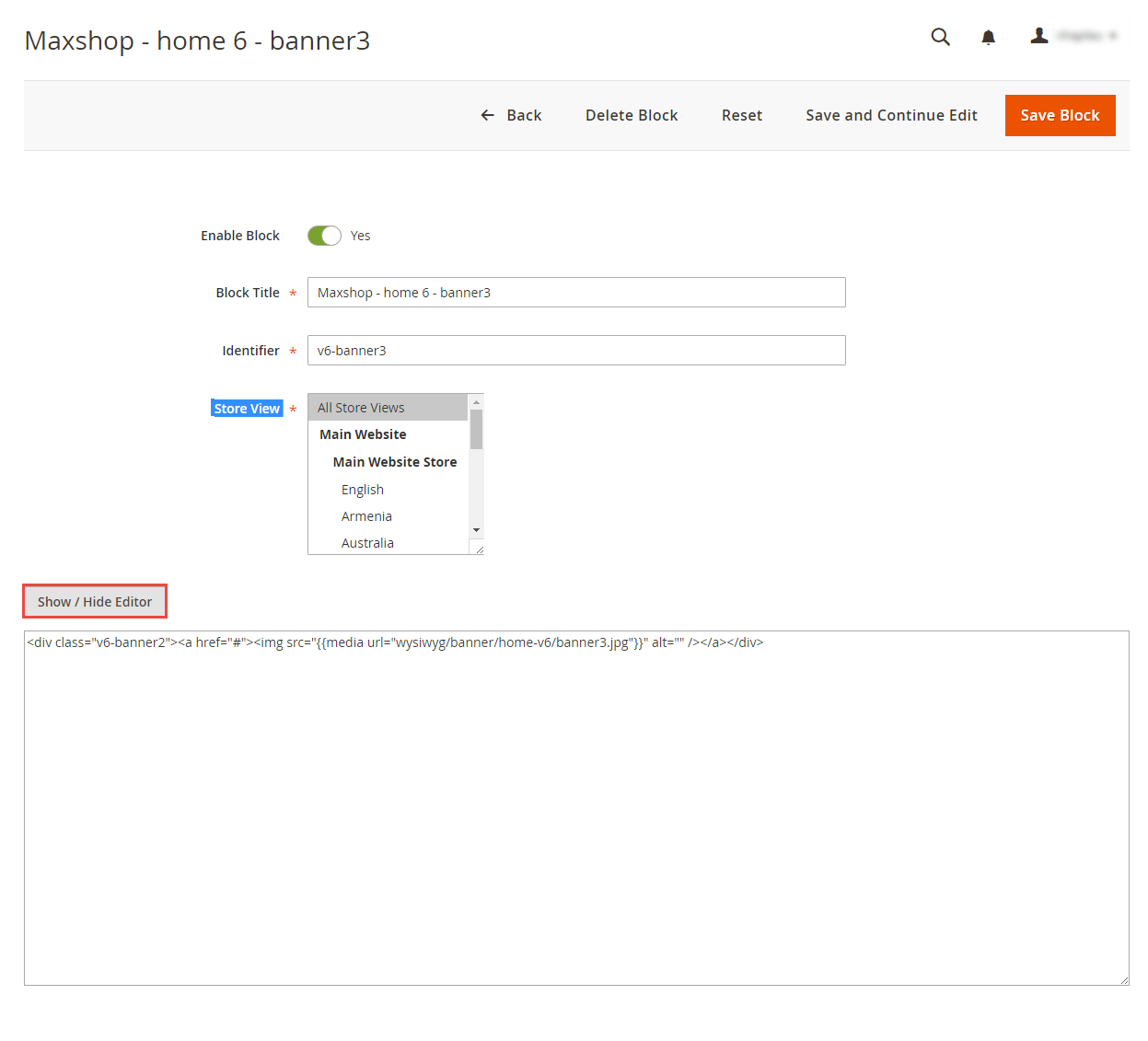Viewport: 1148px width, 1041px height.
Task: Open the notifications bell icon
Action: point(988,37)
